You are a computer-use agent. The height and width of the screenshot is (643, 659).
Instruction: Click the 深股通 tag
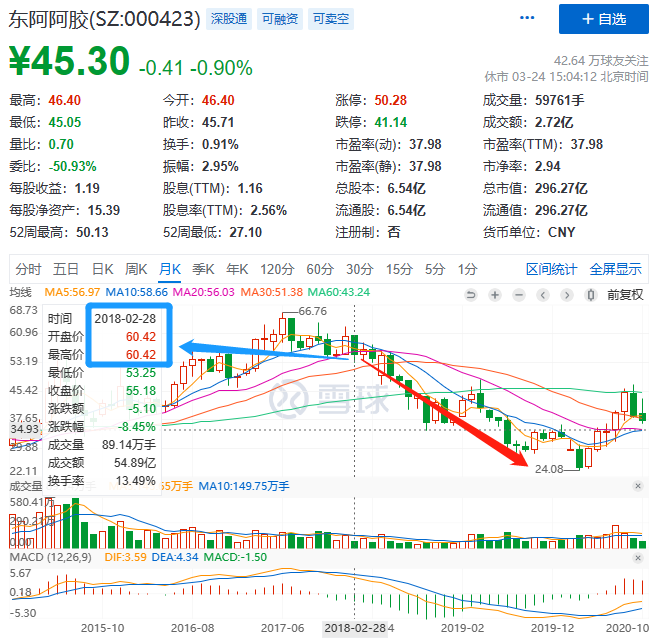tap(229, 19)
